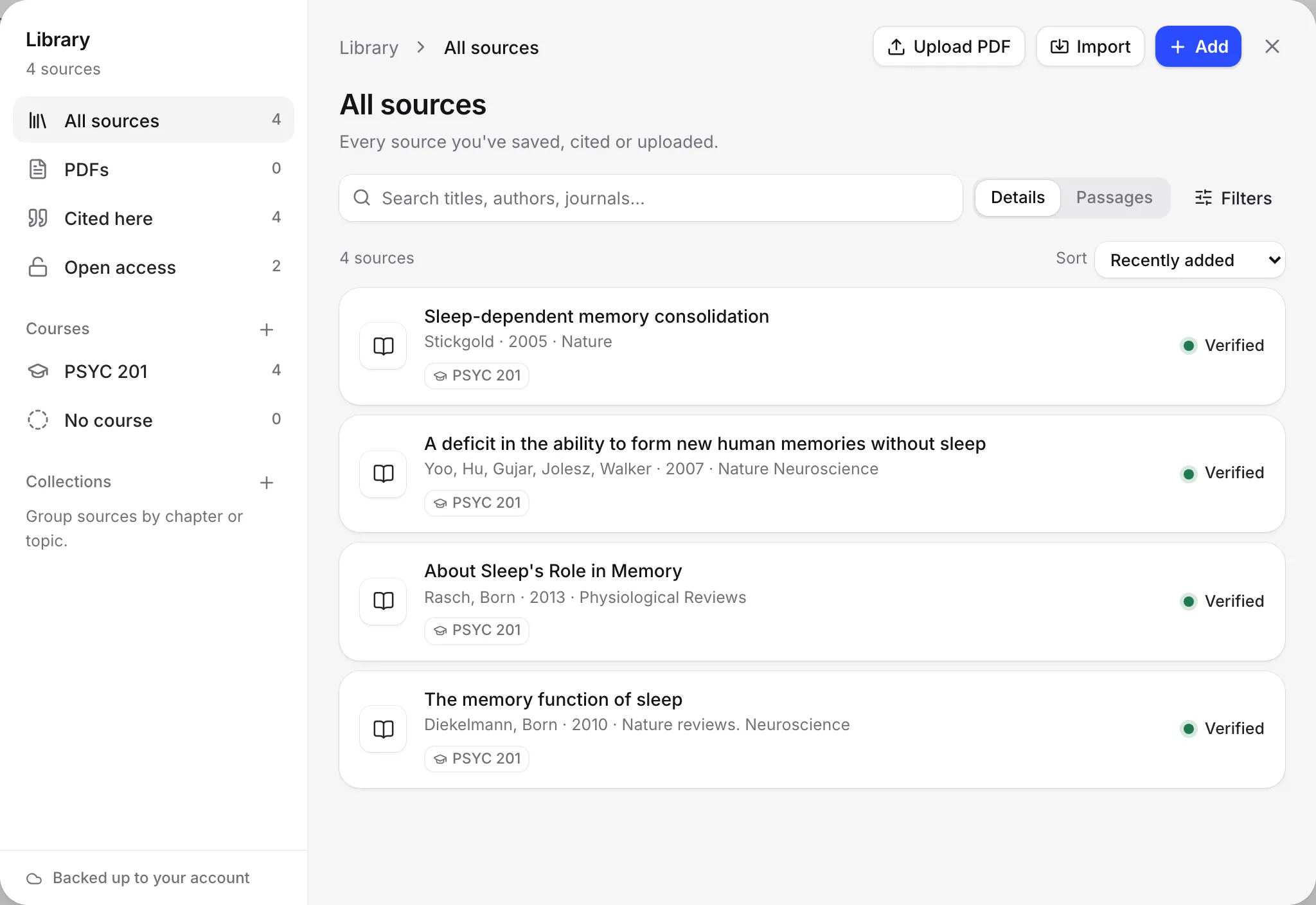Switch to the Details view
The height and width of the screenshot is (905, 1316).
(1017, 197)
